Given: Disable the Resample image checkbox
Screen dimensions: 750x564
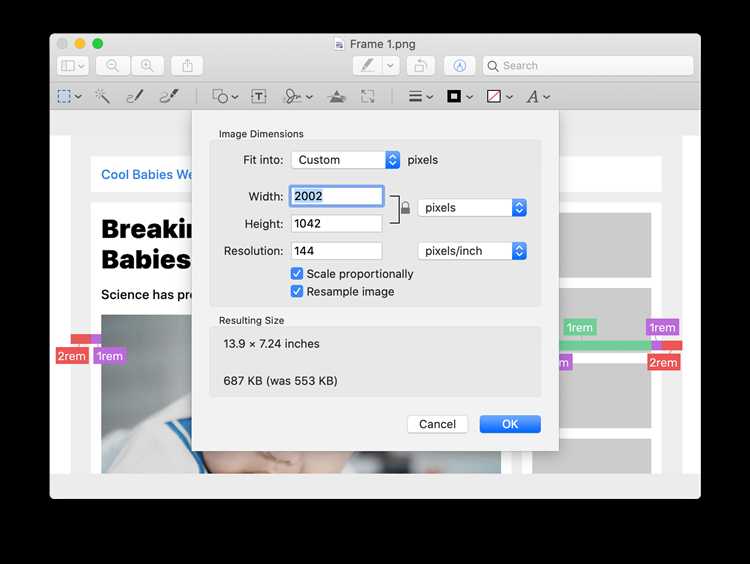Looking at the screenshot, I should tap(297, 291).
